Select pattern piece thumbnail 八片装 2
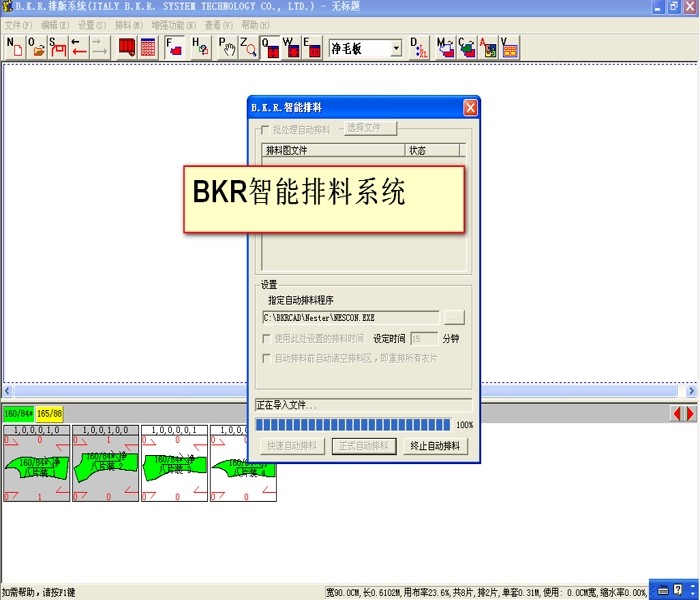700x600 pixels. point(105,463)
